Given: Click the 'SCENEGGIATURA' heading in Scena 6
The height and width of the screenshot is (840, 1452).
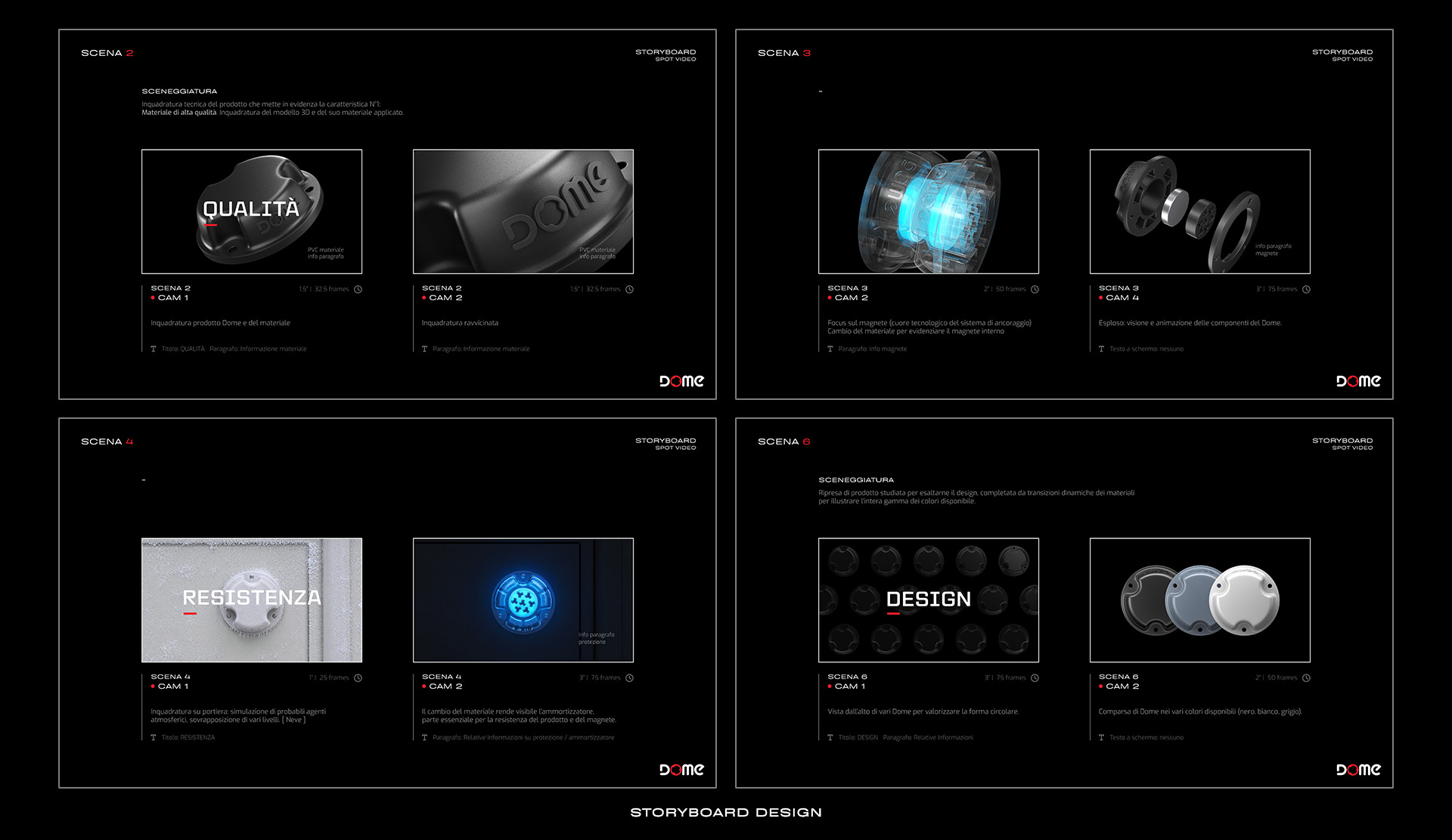Looking at the screenshot, I should (x=856, y=480).
